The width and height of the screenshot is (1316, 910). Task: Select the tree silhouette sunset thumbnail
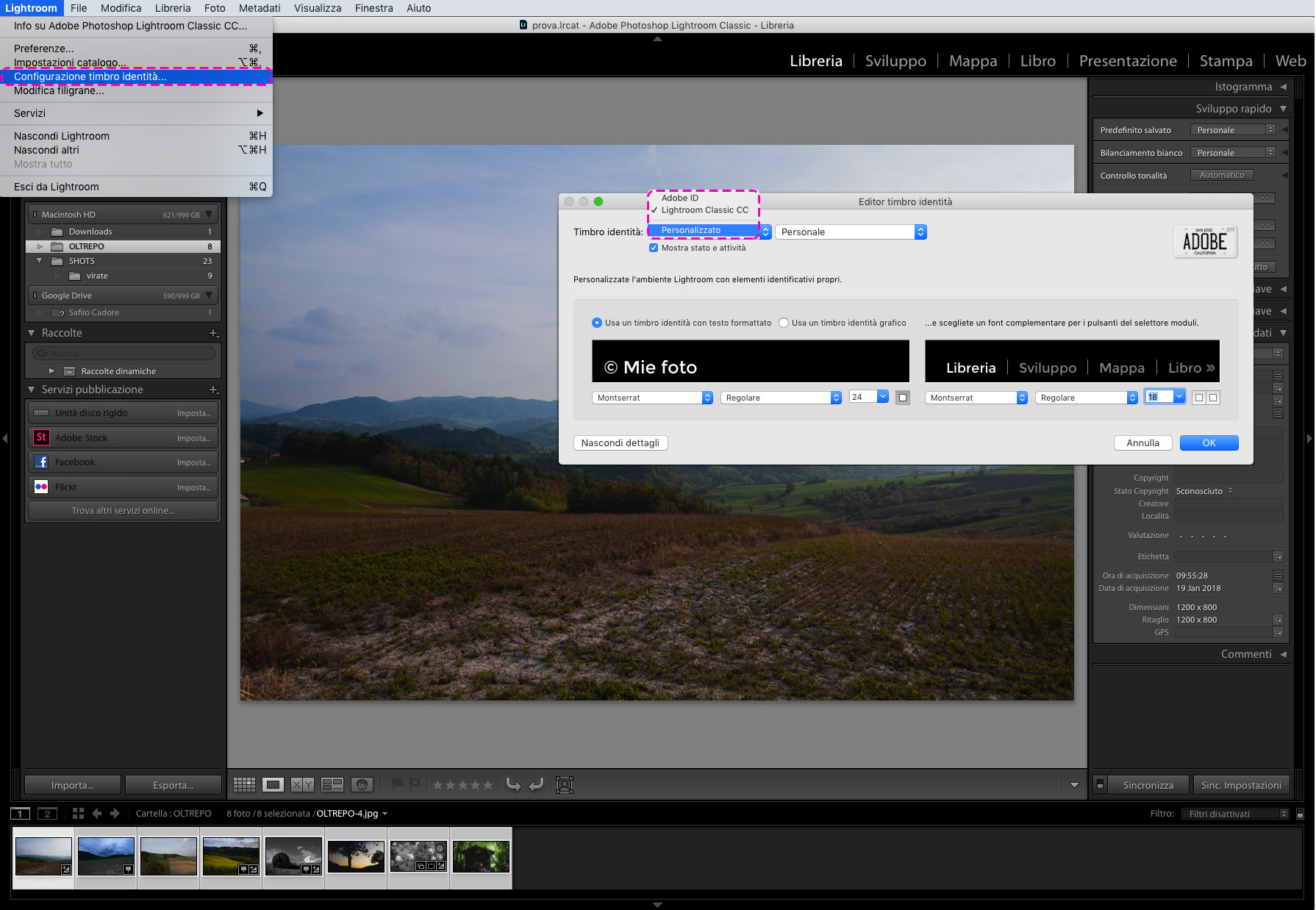click(356, 856)
